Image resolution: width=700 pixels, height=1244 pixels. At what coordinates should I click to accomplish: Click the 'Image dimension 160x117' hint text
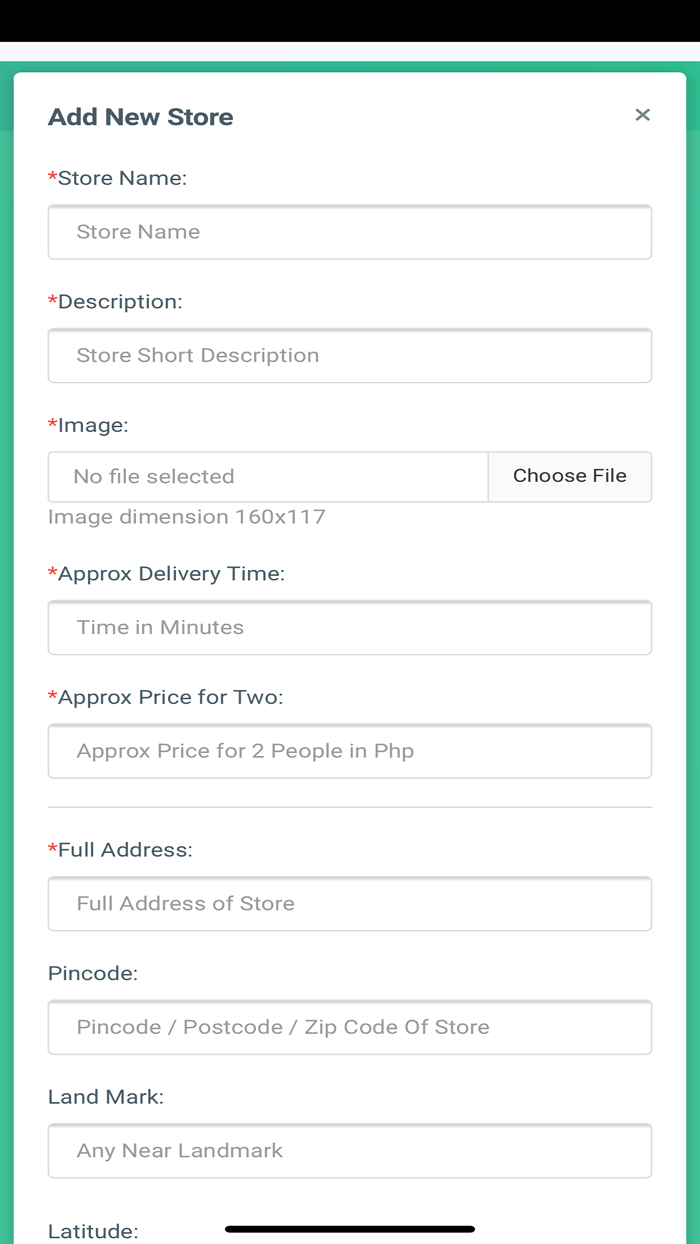(x=187, y=517)
